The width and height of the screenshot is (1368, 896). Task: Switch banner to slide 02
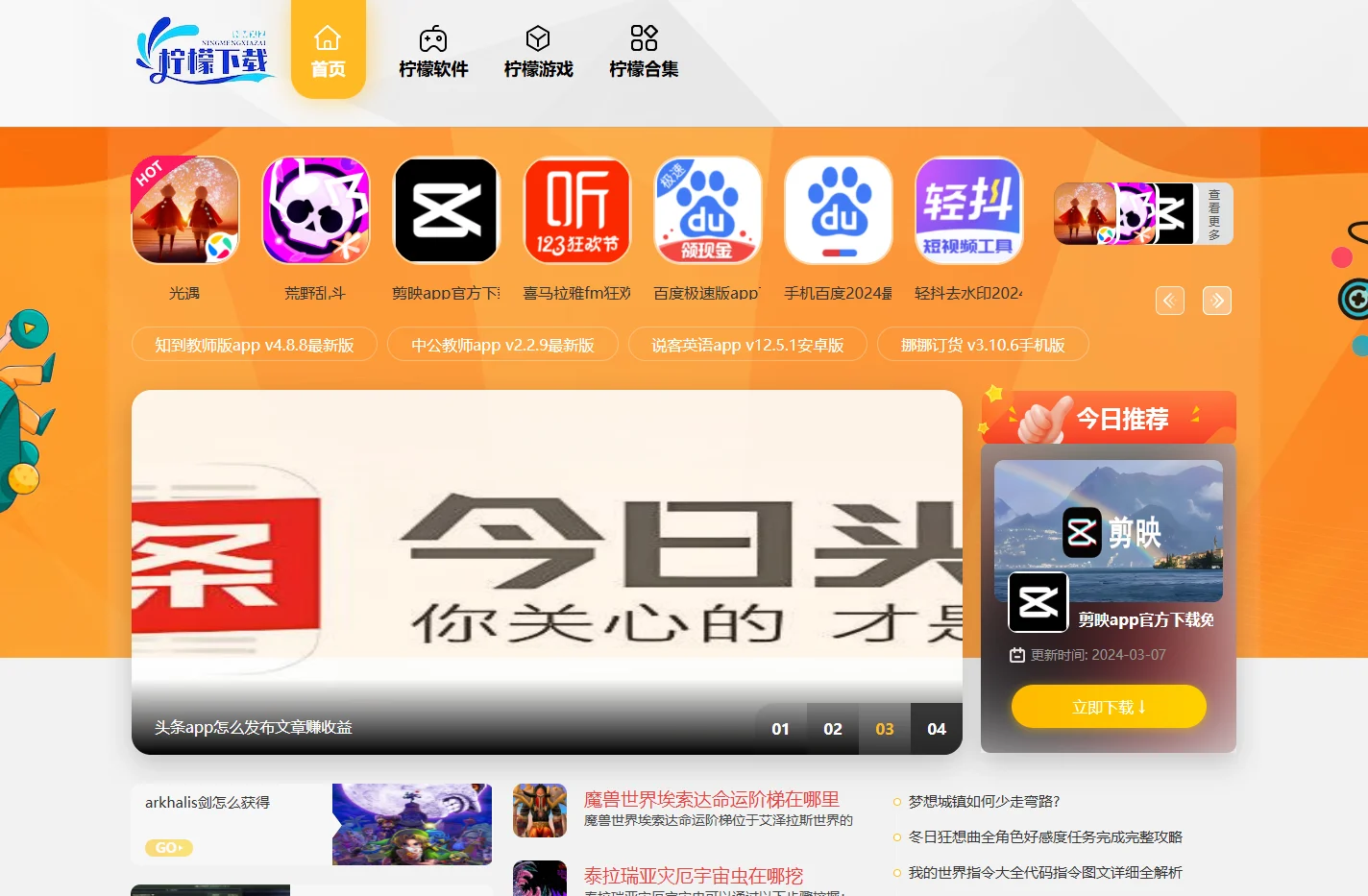[833, 729]
